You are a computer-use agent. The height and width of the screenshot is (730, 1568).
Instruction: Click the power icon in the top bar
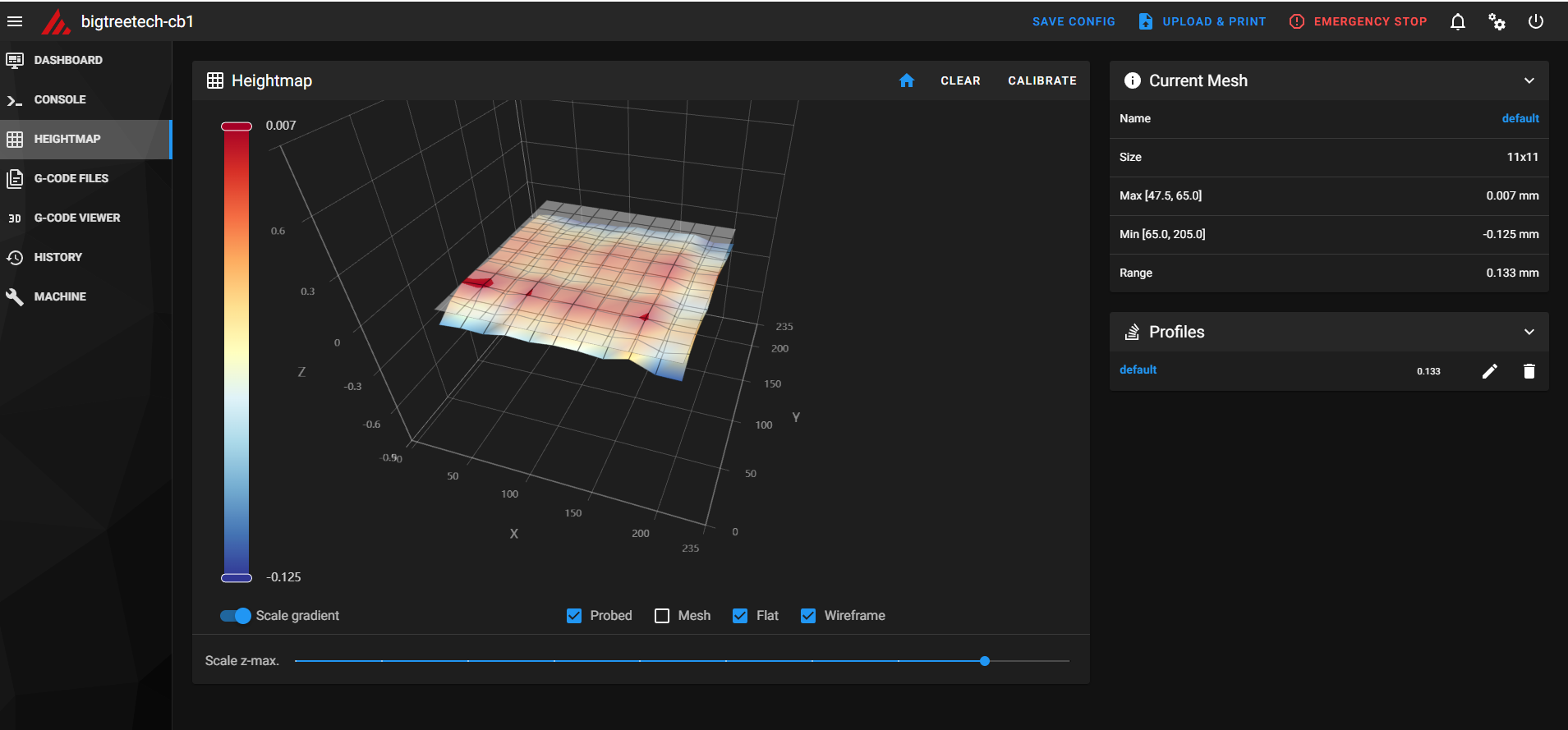[x=1536, y=21]
